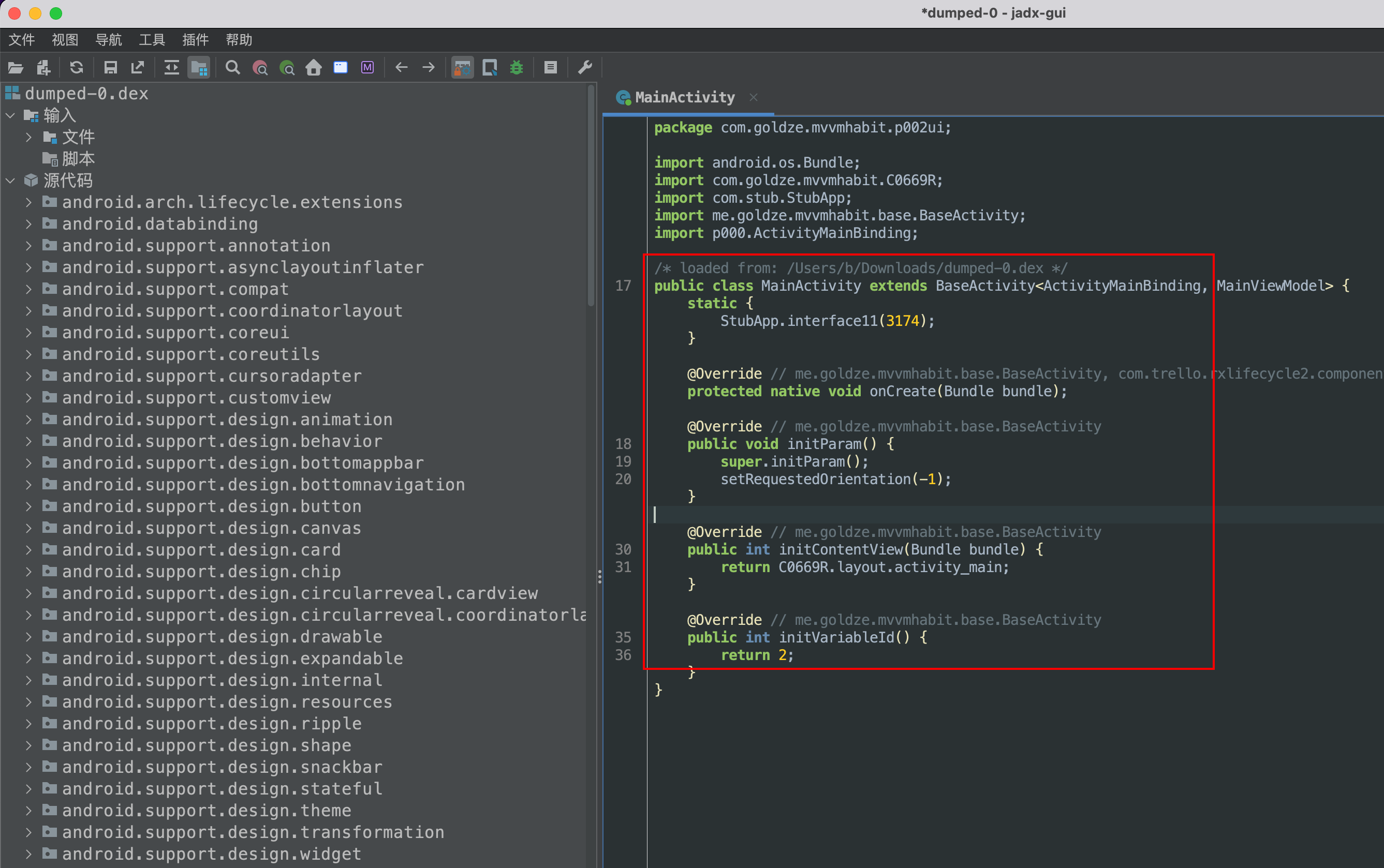The width and height of the screenshot is (1384, 868).
Task: Click the text search magnifier icon
Action: tap(232, 68)
